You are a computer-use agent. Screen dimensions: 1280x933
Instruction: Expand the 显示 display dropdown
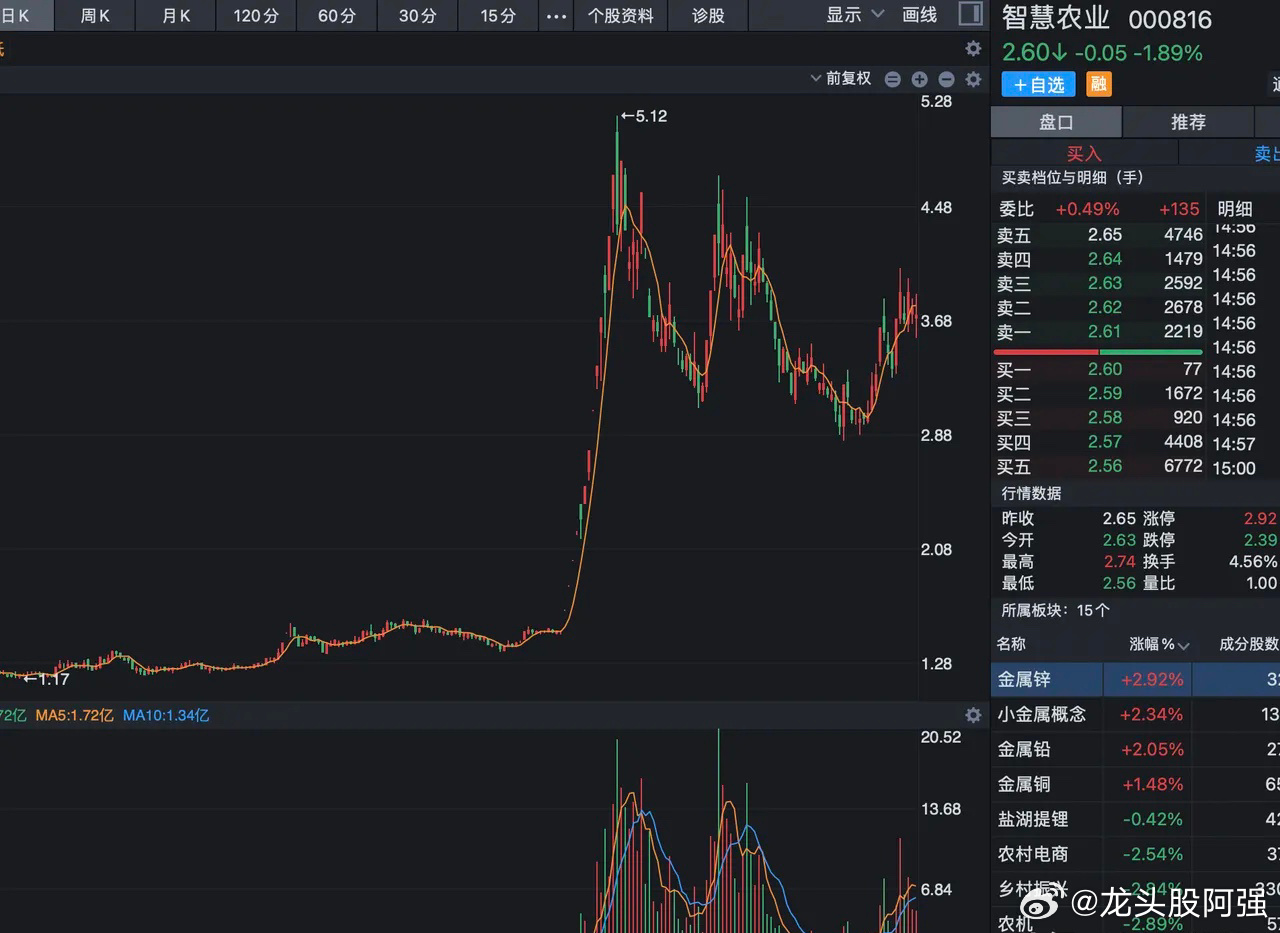pos(855,15)
